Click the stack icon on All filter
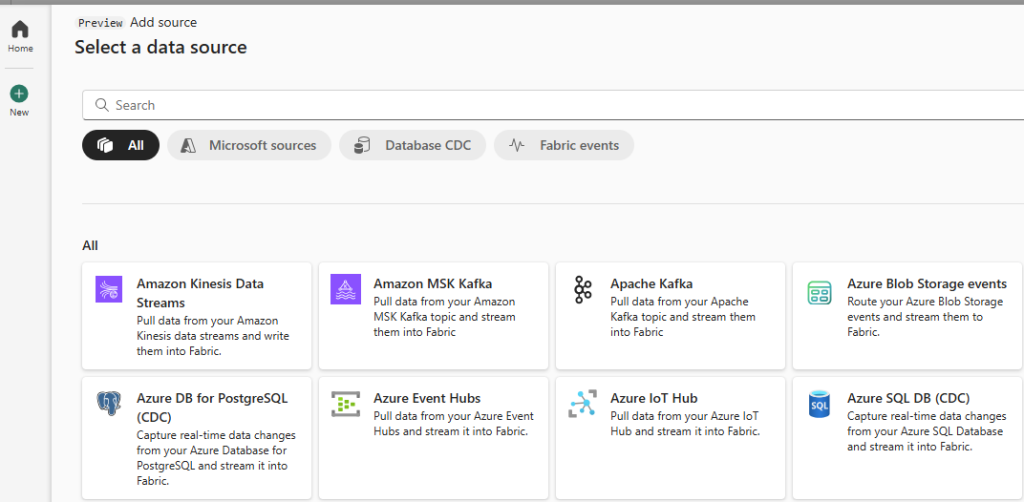This screenshot has height=502, width=1024. (105, 146)
